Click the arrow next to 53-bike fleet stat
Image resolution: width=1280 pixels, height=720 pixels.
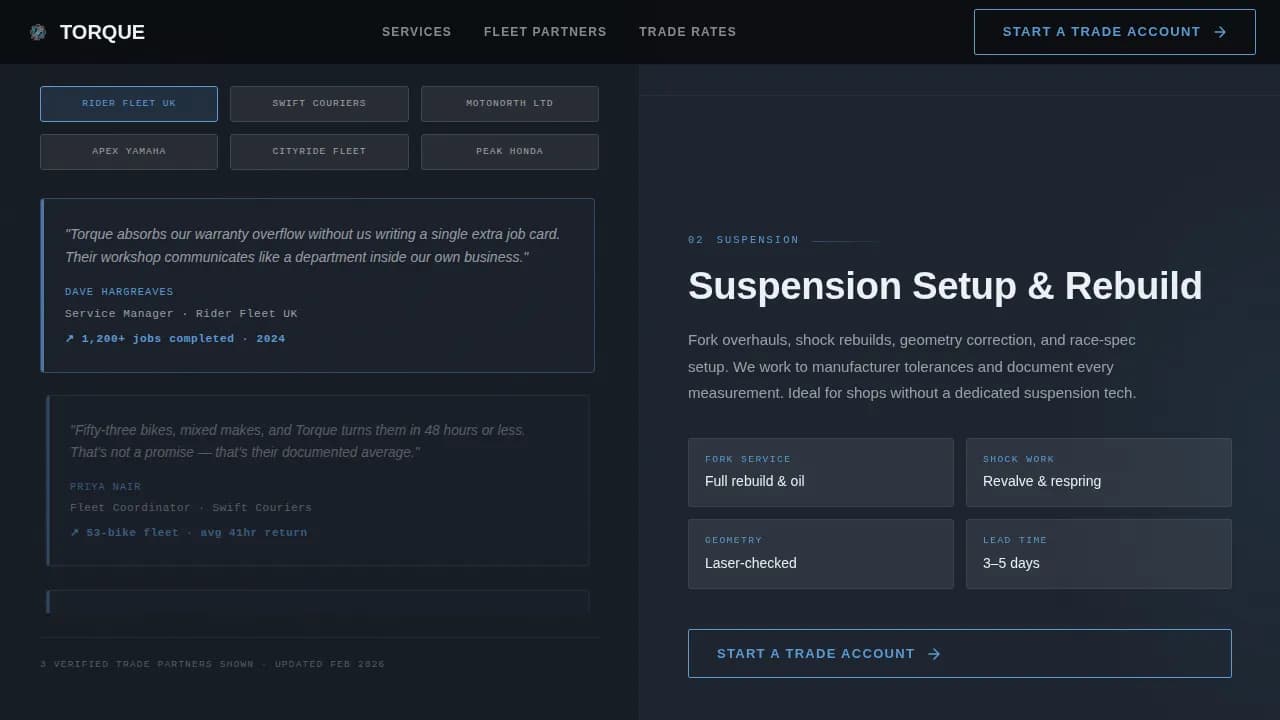coord(73,532)
